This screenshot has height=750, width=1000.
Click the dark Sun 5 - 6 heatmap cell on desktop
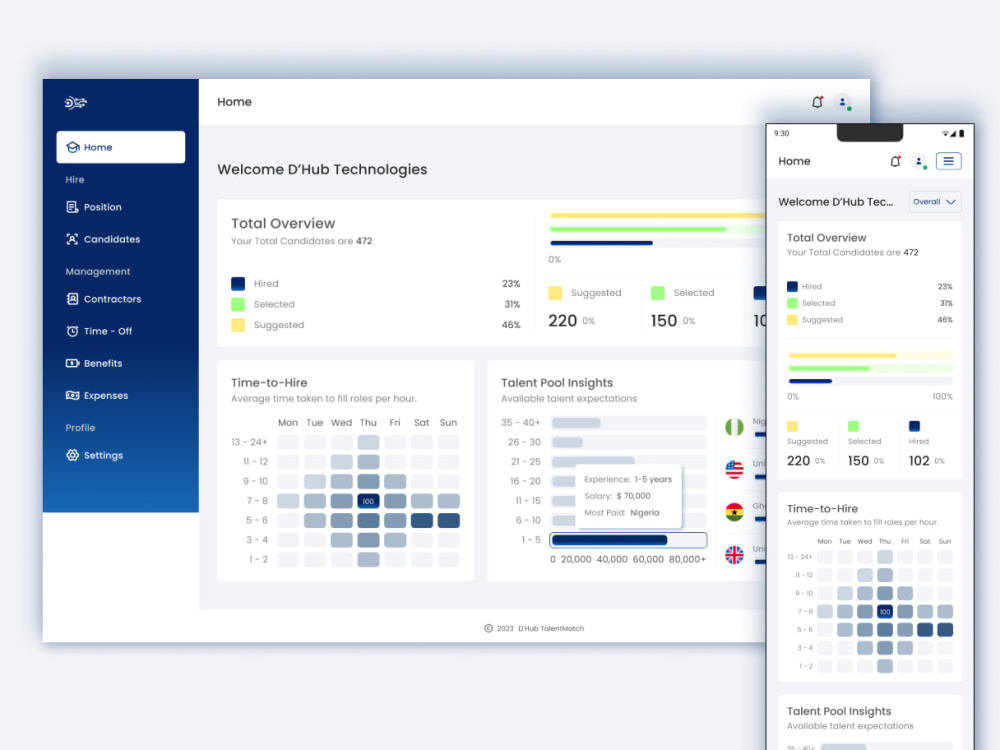tap(448, 520)
